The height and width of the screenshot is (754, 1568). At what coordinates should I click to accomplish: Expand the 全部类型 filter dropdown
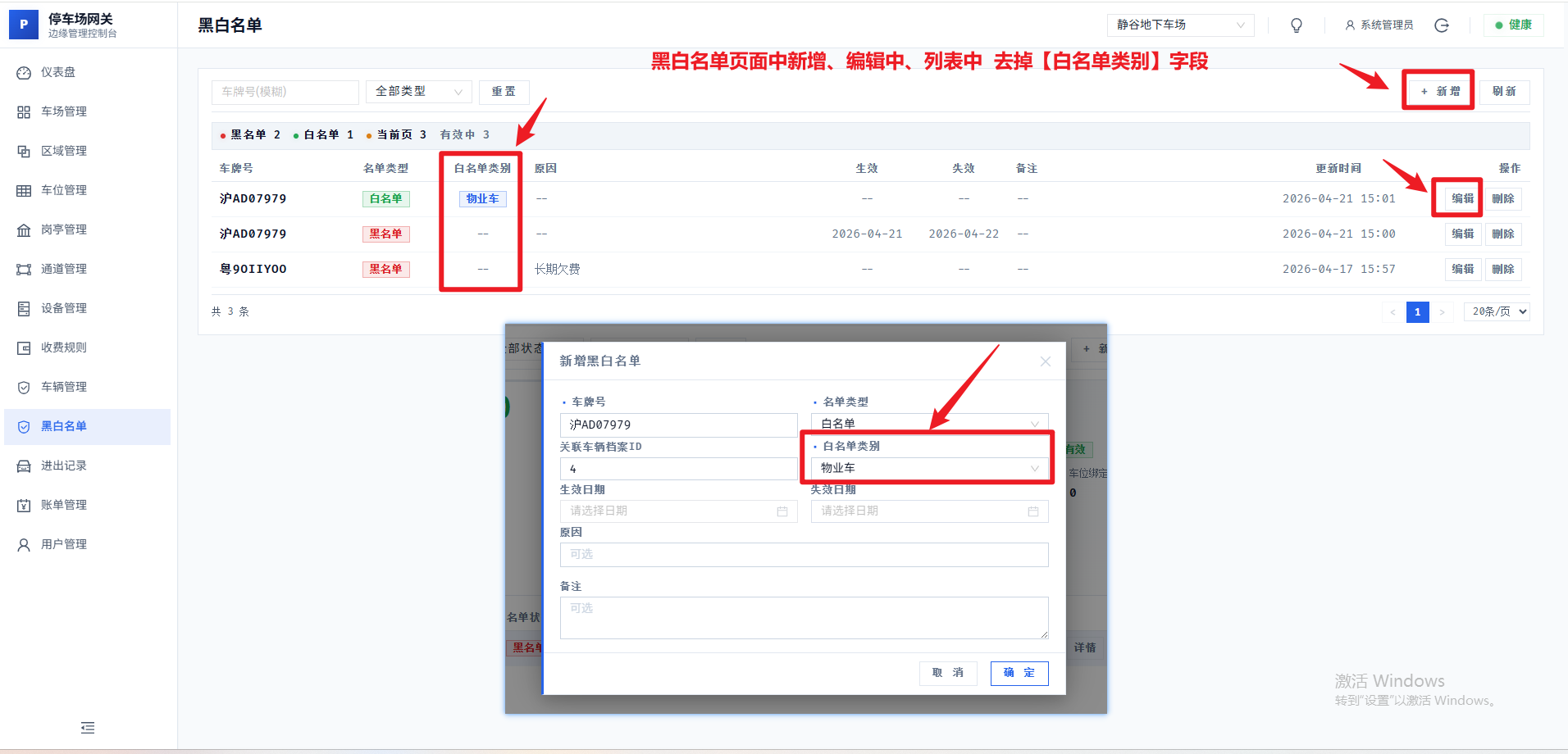click(x=418, y=92)
